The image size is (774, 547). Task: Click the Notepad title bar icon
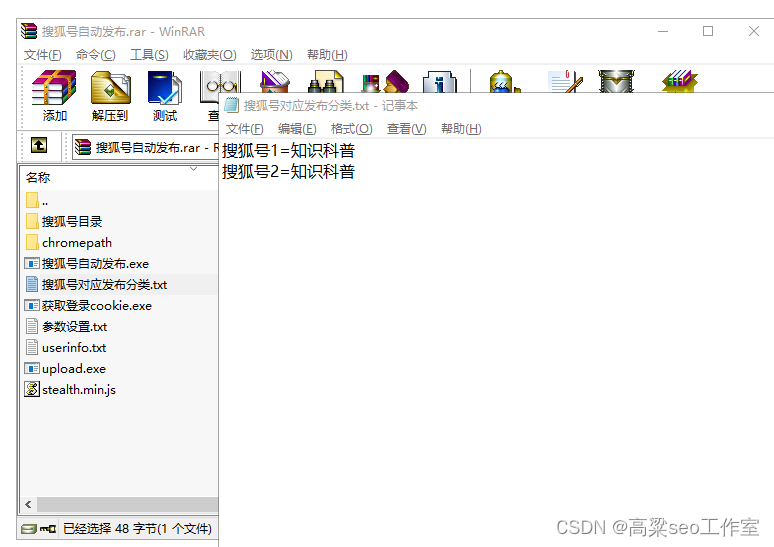coord(232,105)
